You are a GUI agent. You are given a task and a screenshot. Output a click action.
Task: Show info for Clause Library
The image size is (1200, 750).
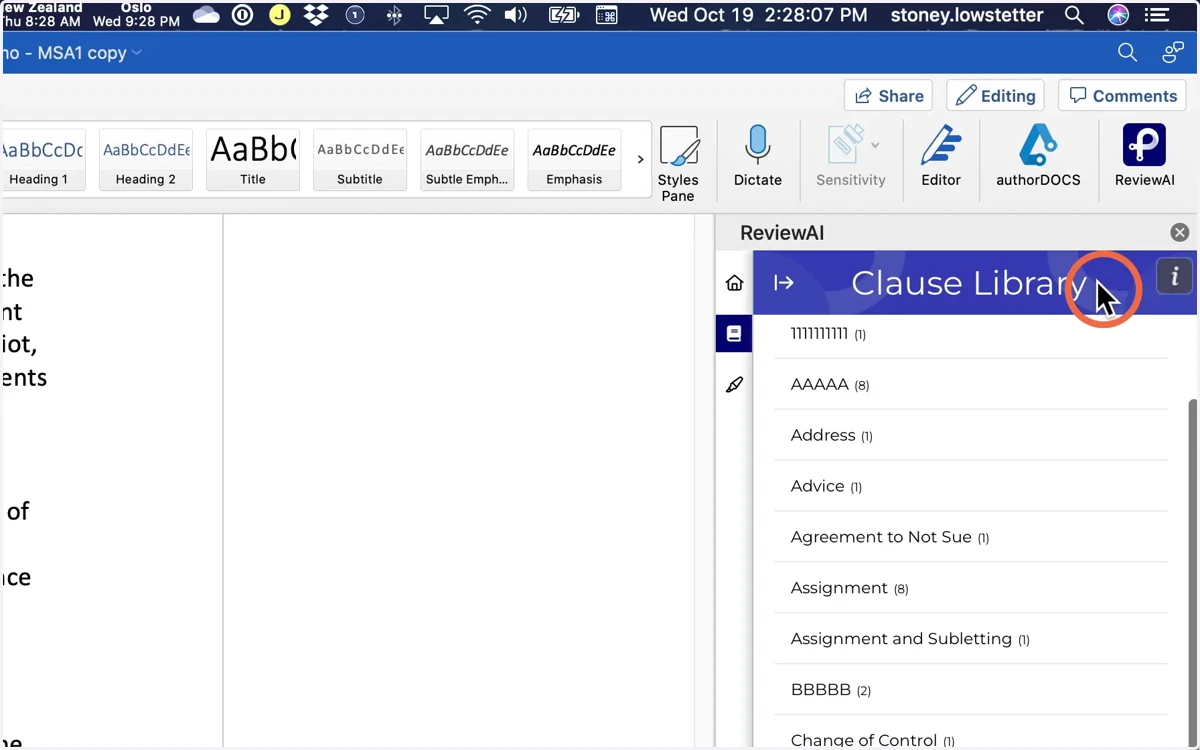pyautogui.click(x=1175, y=277)
